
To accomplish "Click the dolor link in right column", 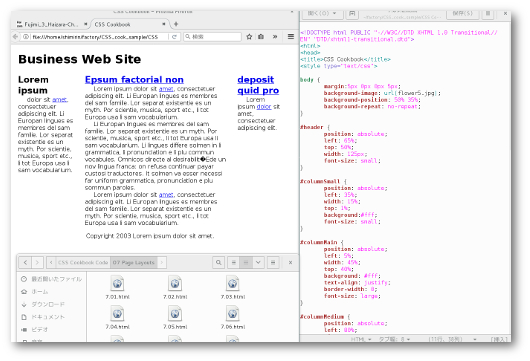I will 264,106.
